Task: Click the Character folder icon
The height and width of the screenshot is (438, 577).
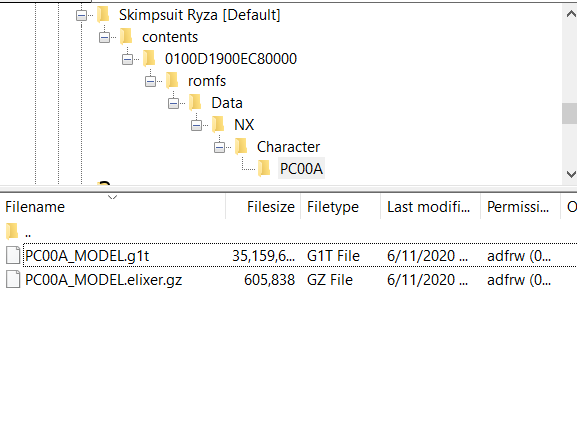Action: pyautogui.click(x=241, y=146)
